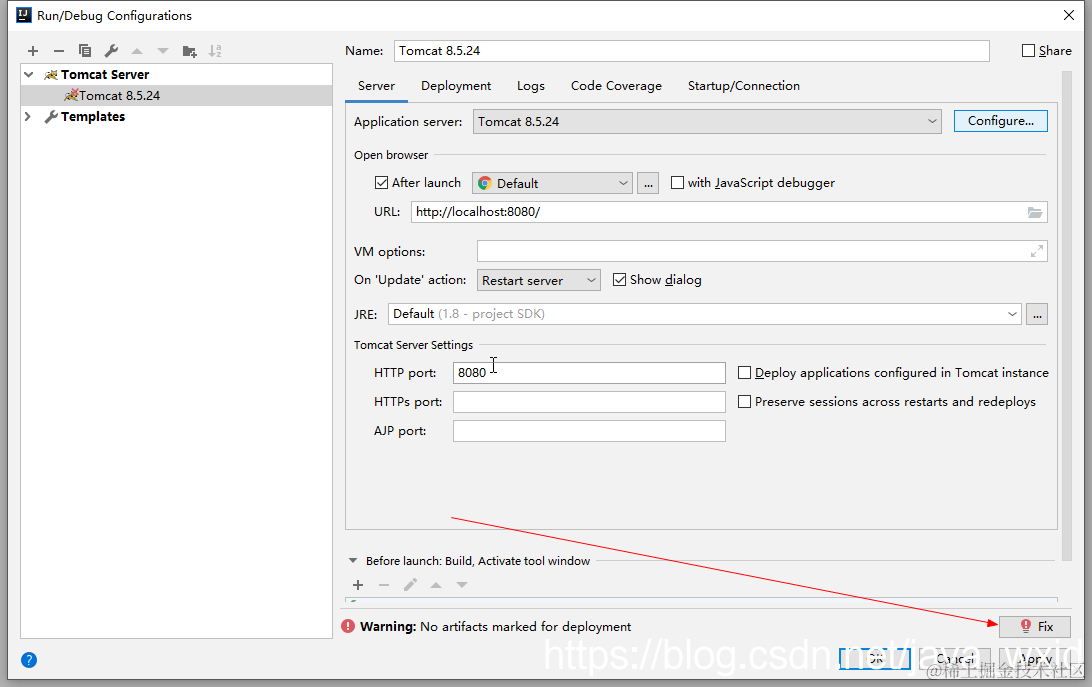Click the OK button
This screenshot has height=687, width=1092.
point(875,658)
